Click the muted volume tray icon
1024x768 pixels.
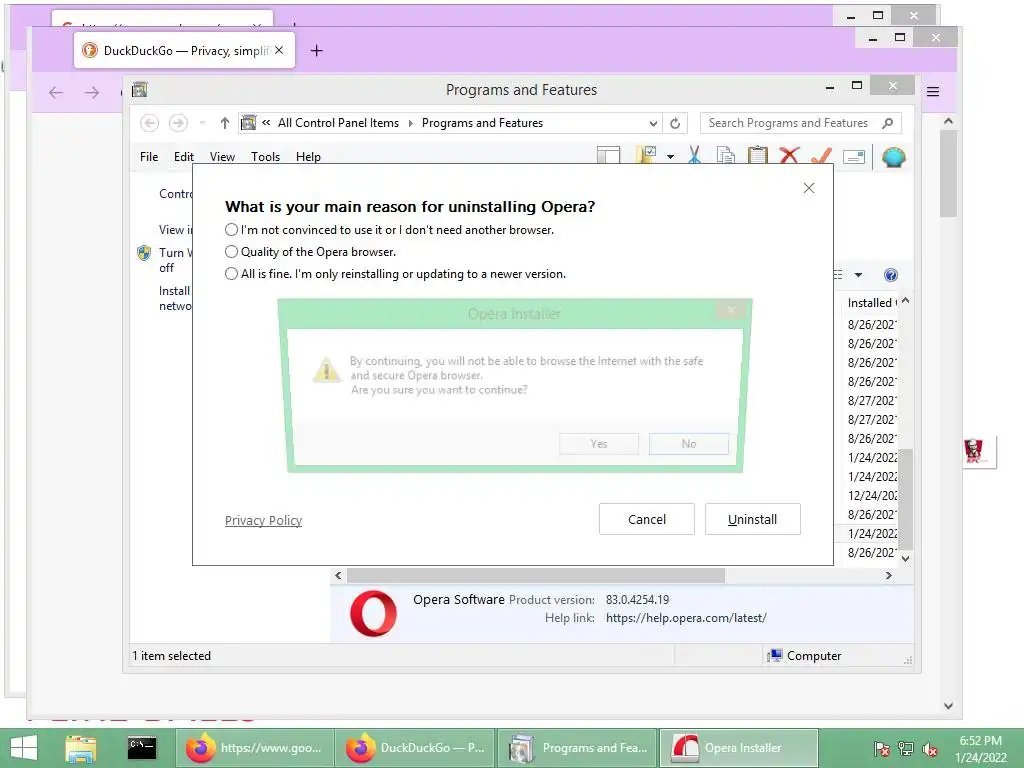(930, 749)
